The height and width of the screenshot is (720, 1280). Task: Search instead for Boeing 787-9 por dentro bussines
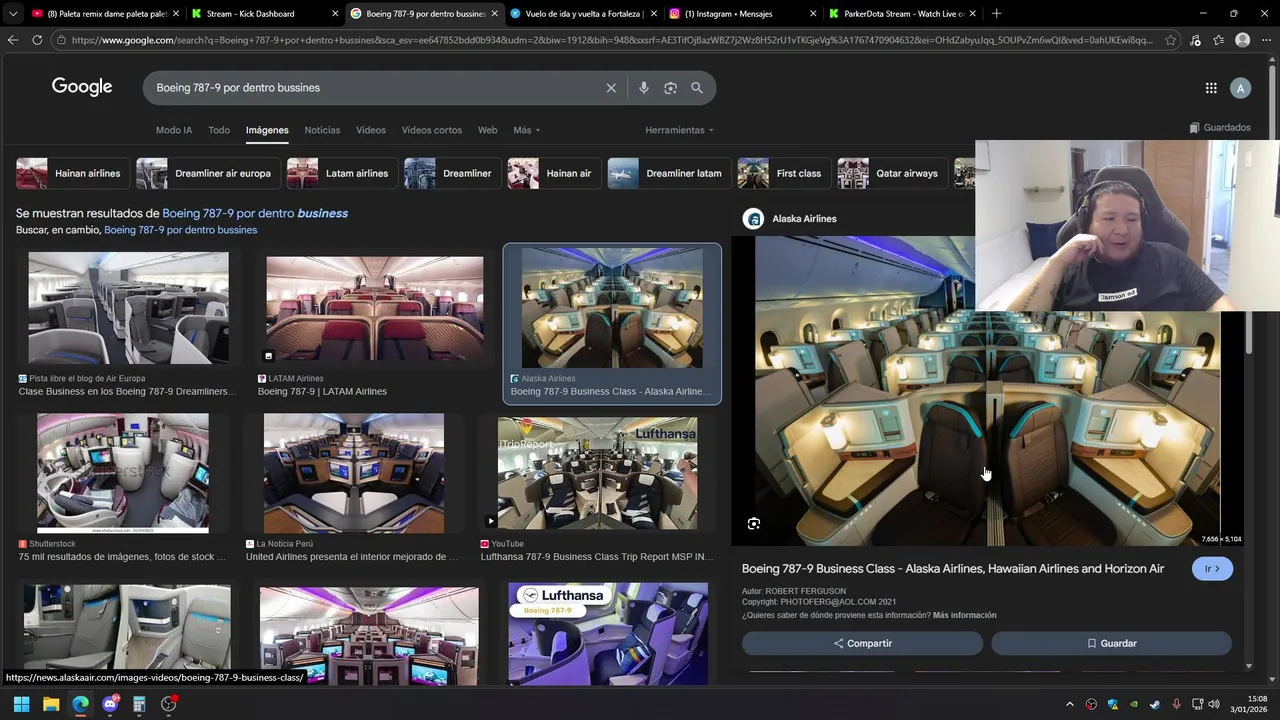pyautogui.click(x=180, y=230)
